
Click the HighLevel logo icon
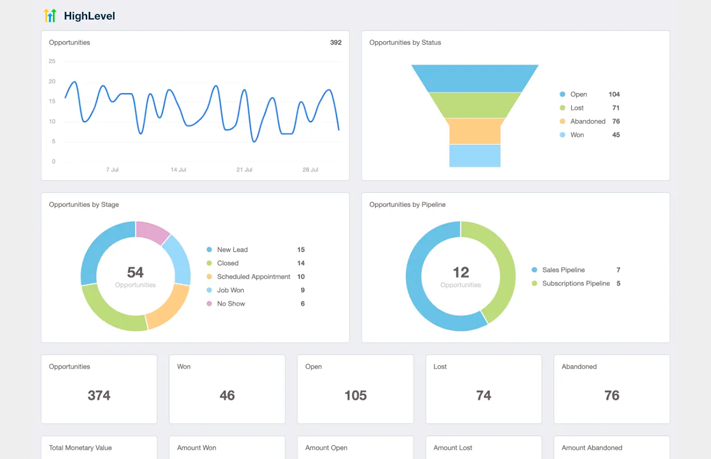pyautogui.click(x=50, y=16)
